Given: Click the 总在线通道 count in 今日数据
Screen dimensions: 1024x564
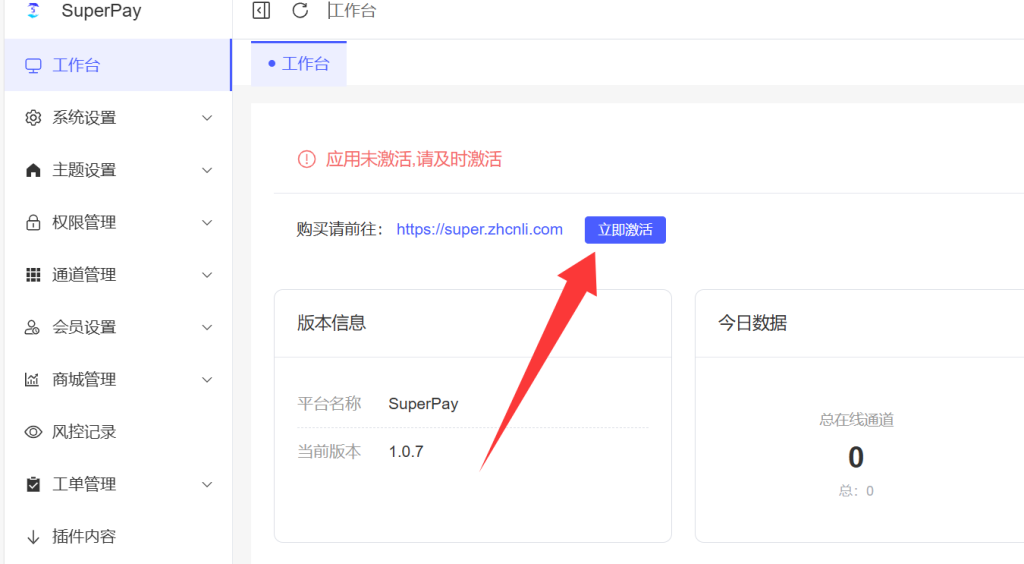Looking at the screenshot, I should point(855,457).
